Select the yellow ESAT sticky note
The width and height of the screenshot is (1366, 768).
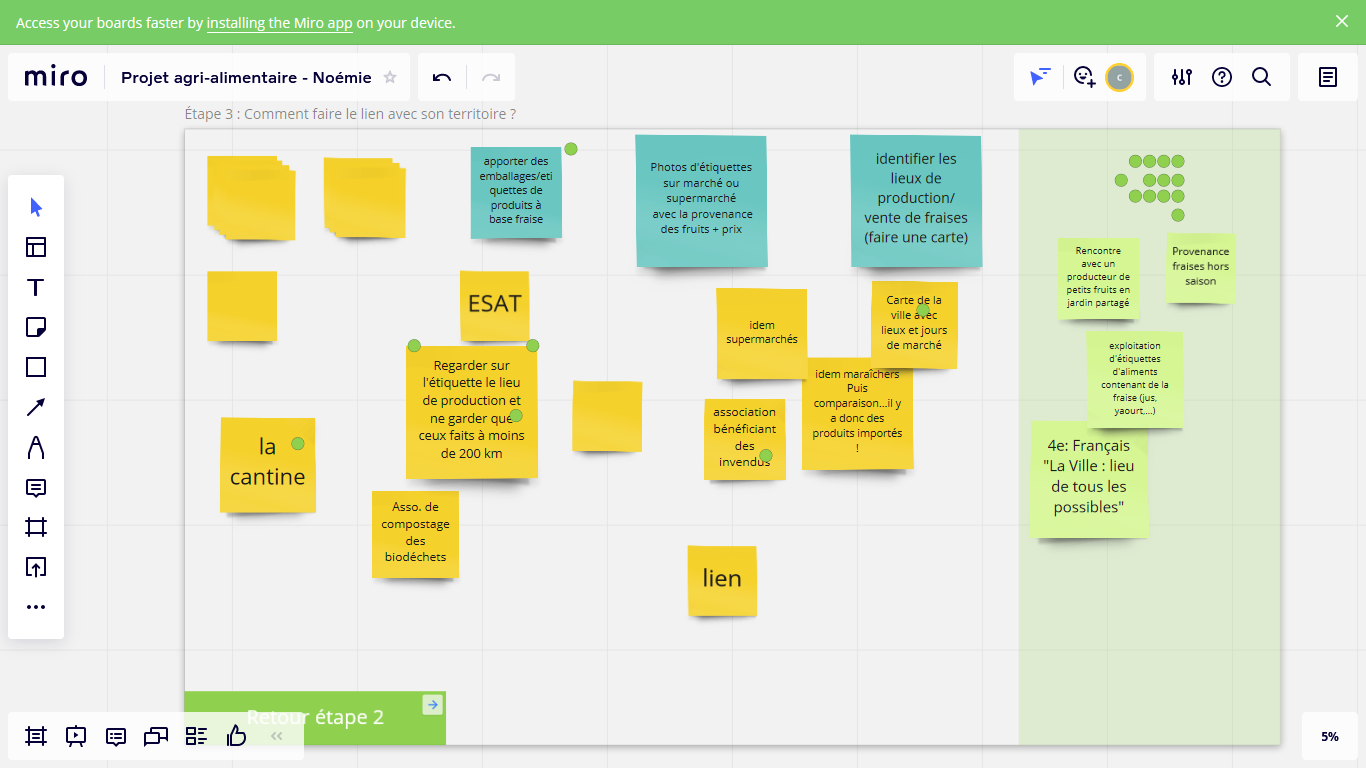494,304
